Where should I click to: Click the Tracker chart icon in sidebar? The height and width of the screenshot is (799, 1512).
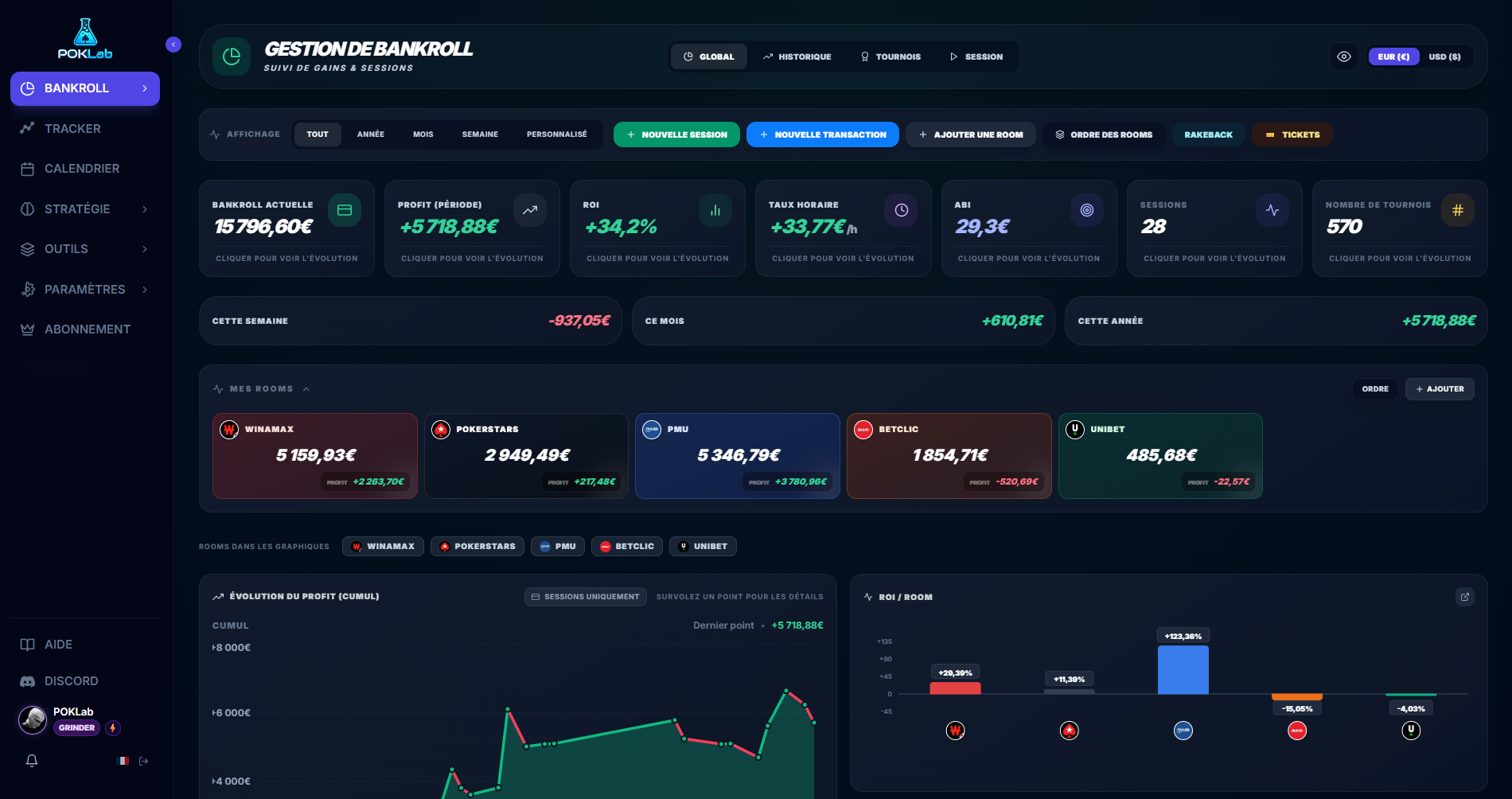coord(27,128)
